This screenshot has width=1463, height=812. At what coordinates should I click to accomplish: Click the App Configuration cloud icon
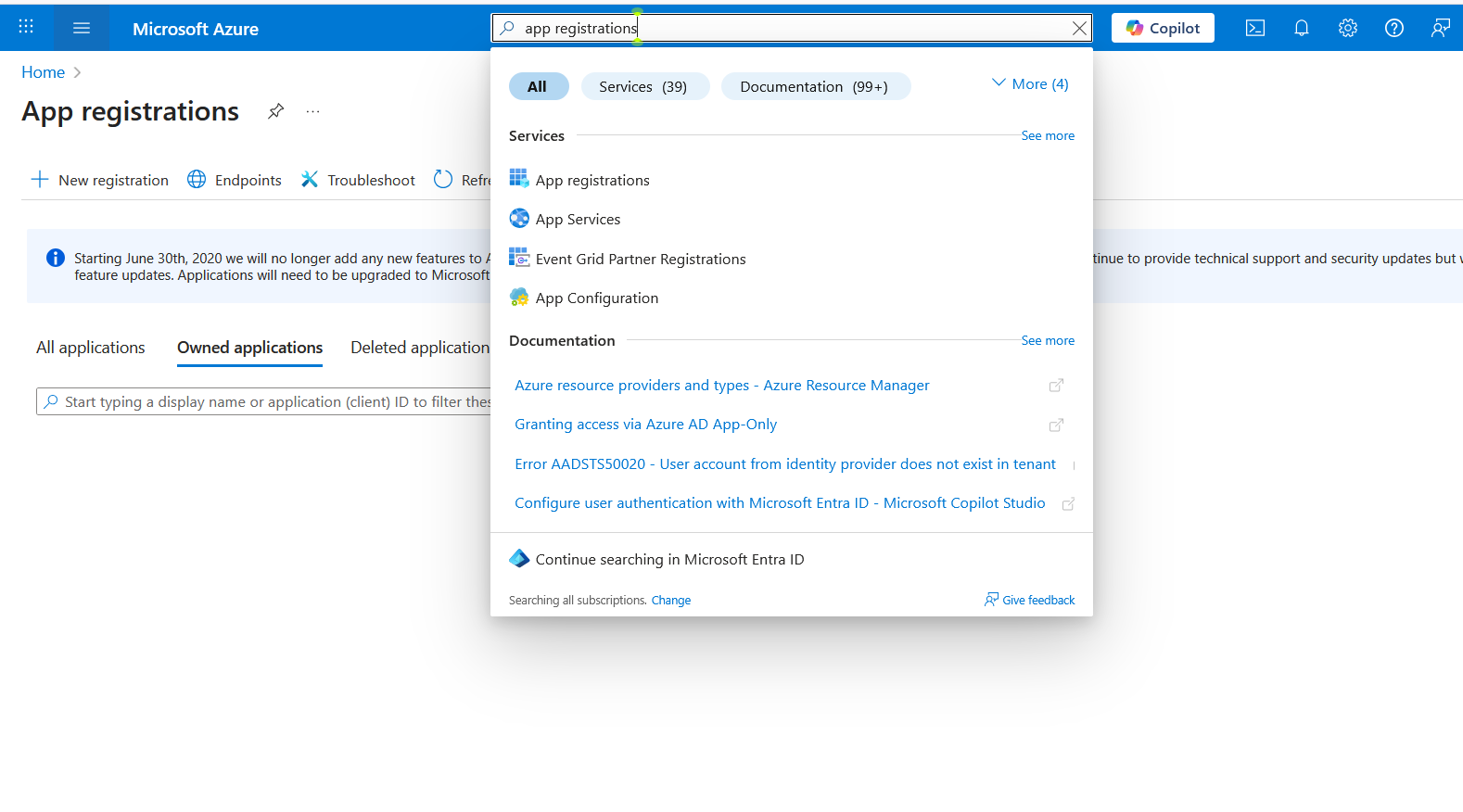click(519, 297)
